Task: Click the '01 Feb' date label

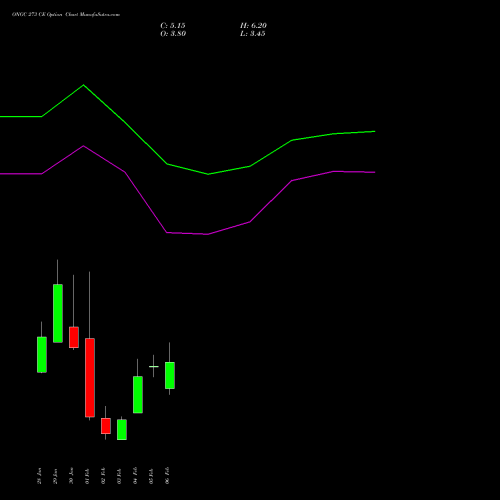Action: pos(87,476)
